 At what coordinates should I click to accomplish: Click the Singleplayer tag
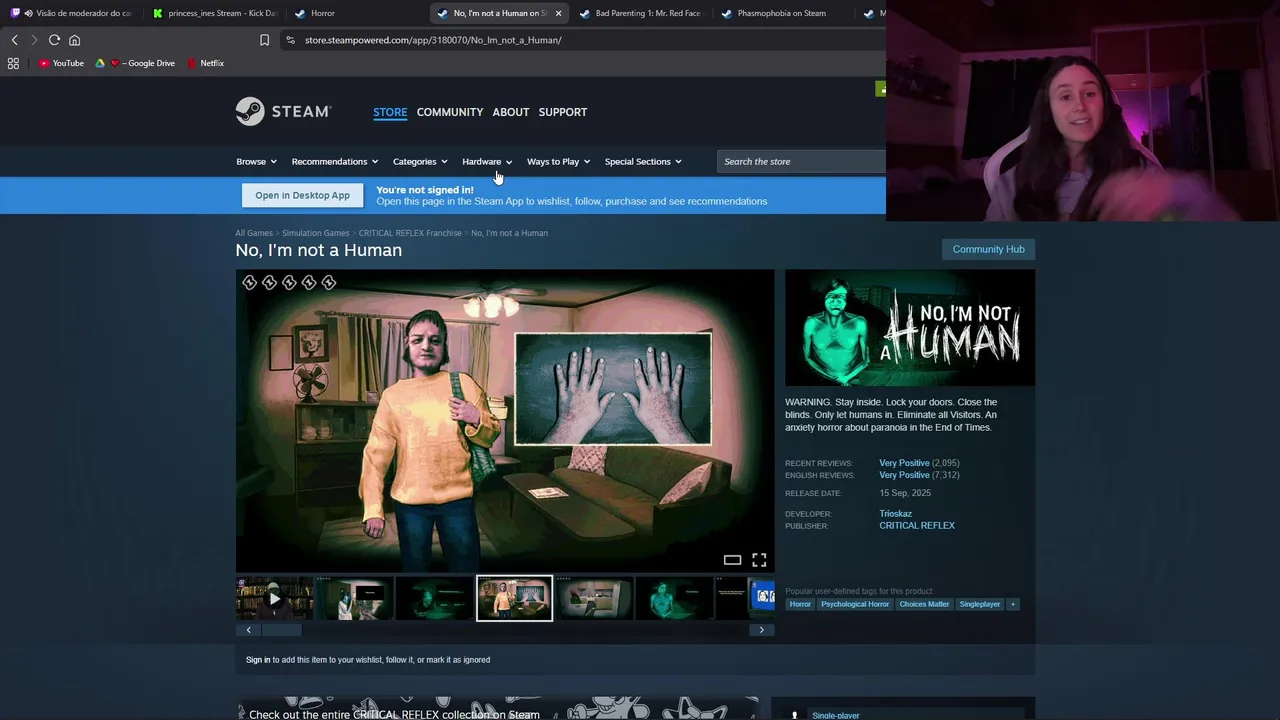[980, 604]
